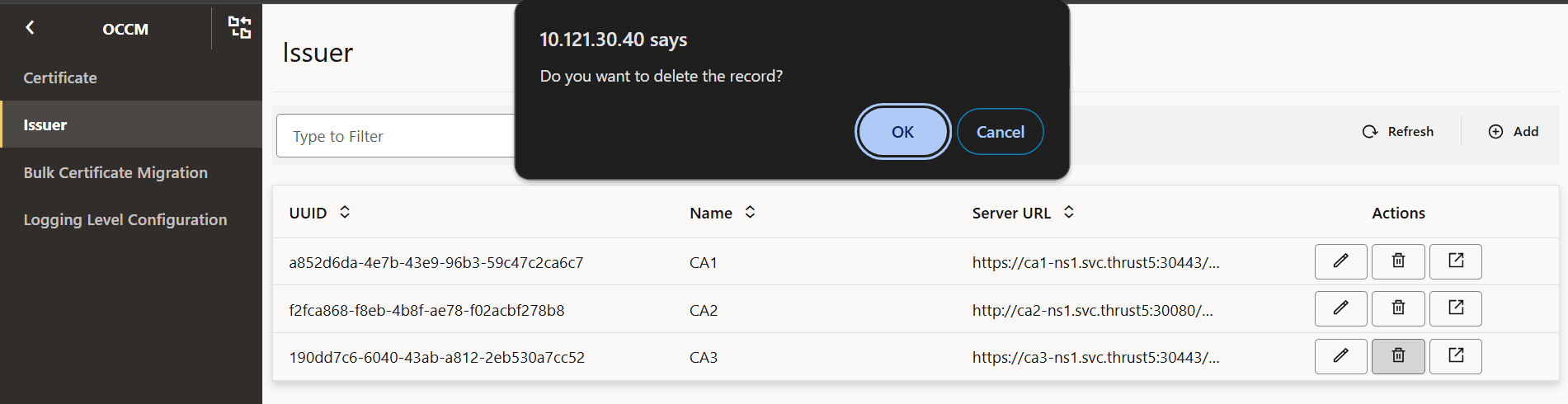Delete the CA1 issuer record

[1398, 261]
